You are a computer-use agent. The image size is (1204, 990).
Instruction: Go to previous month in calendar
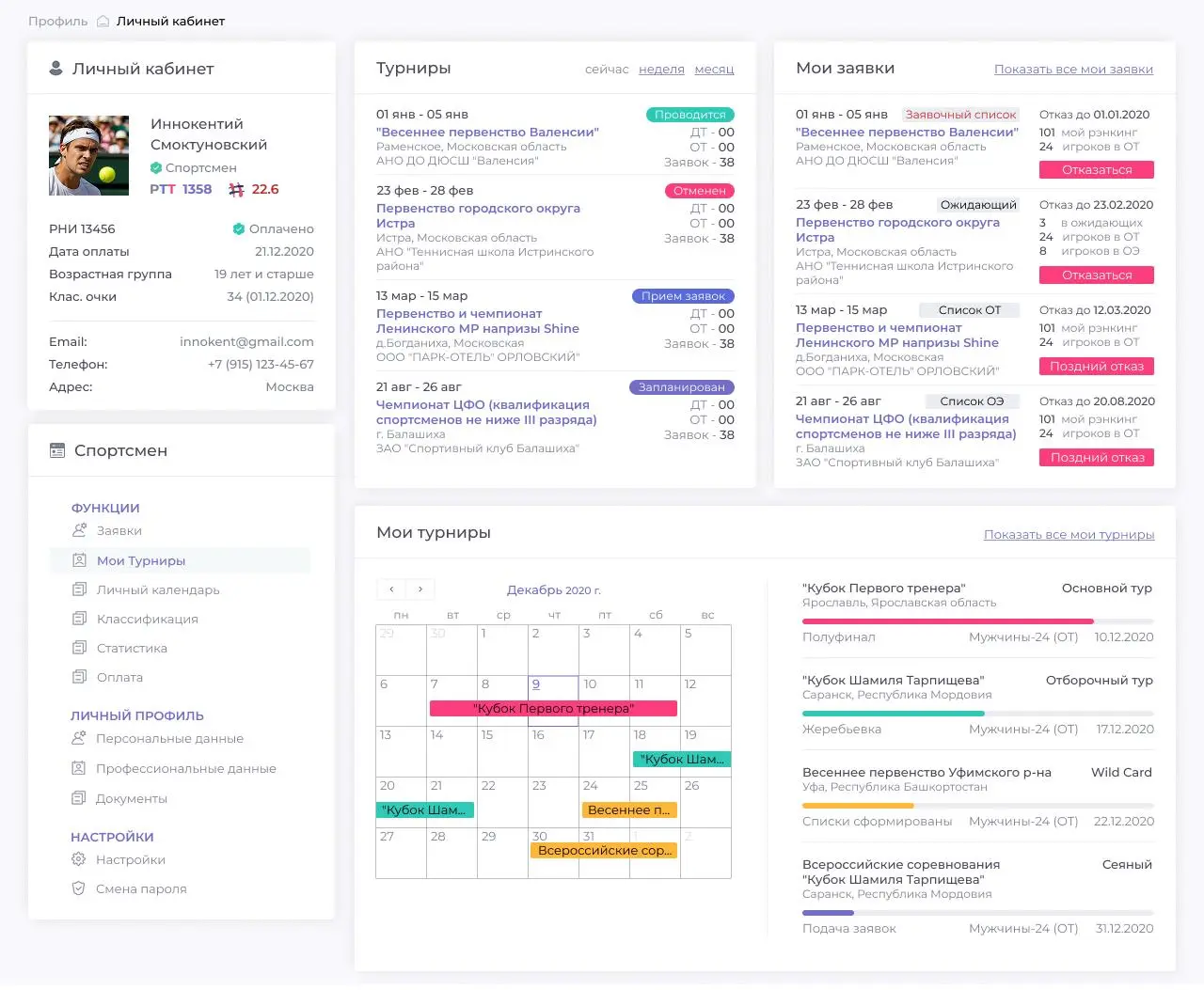coord(391,589)
